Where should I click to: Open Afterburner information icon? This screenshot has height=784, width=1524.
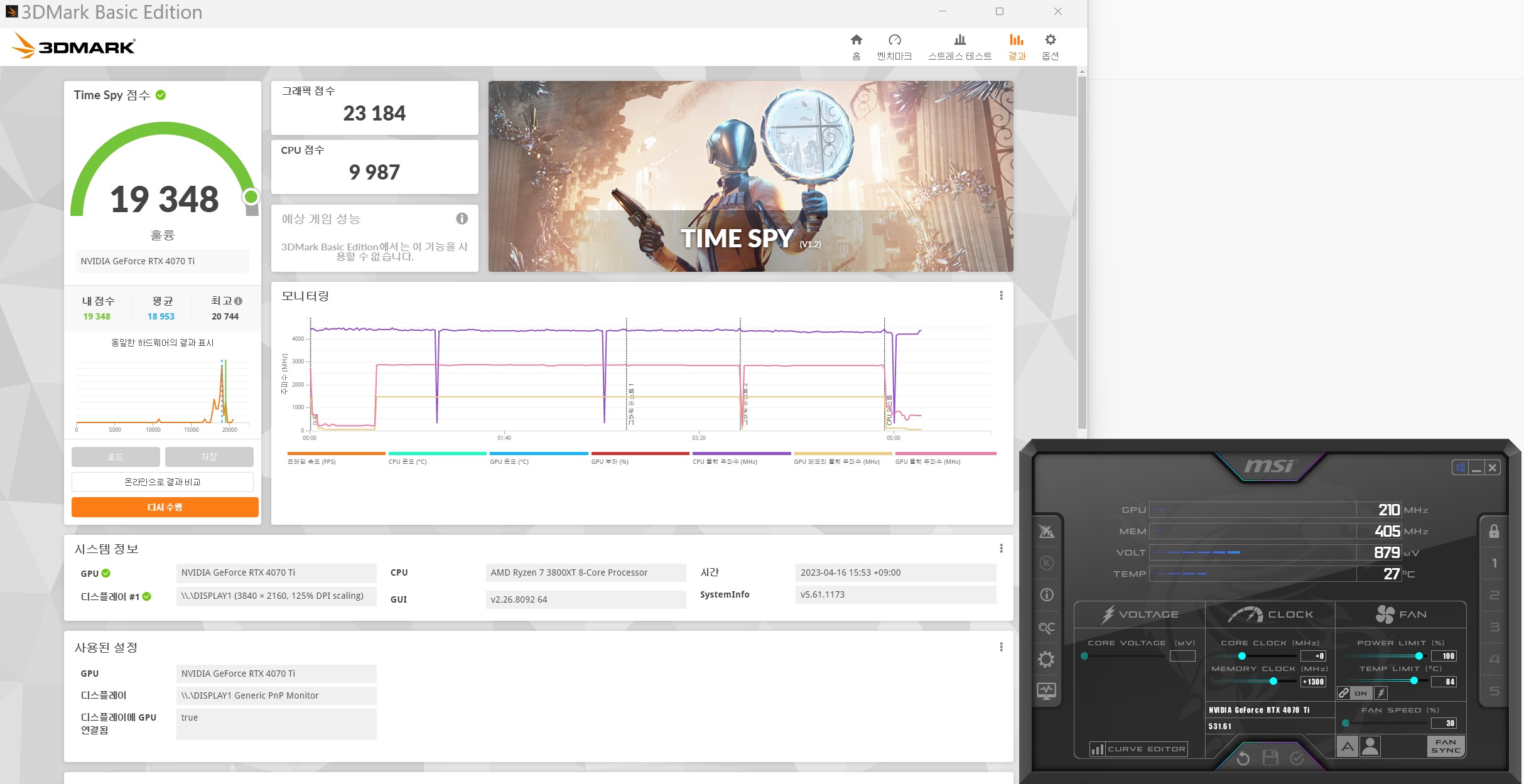(1046, 594)
